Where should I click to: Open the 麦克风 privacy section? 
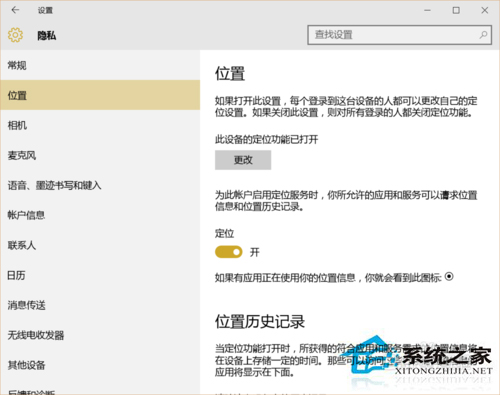pyautogui.click(x=100, y=155)
